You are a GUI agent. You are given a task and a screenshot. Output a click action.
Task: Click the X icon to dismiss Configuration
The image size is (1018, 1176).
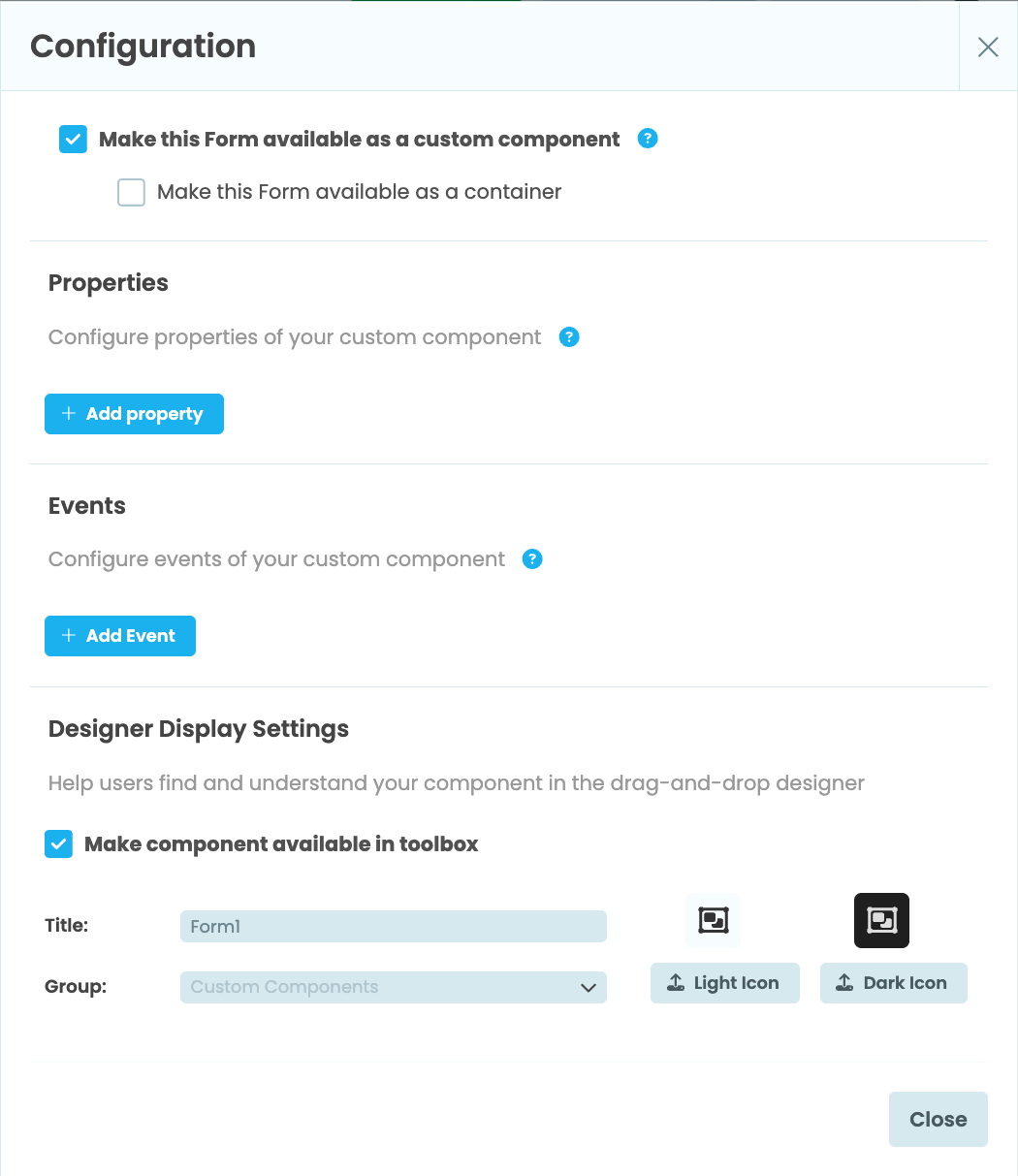[988, 47]
